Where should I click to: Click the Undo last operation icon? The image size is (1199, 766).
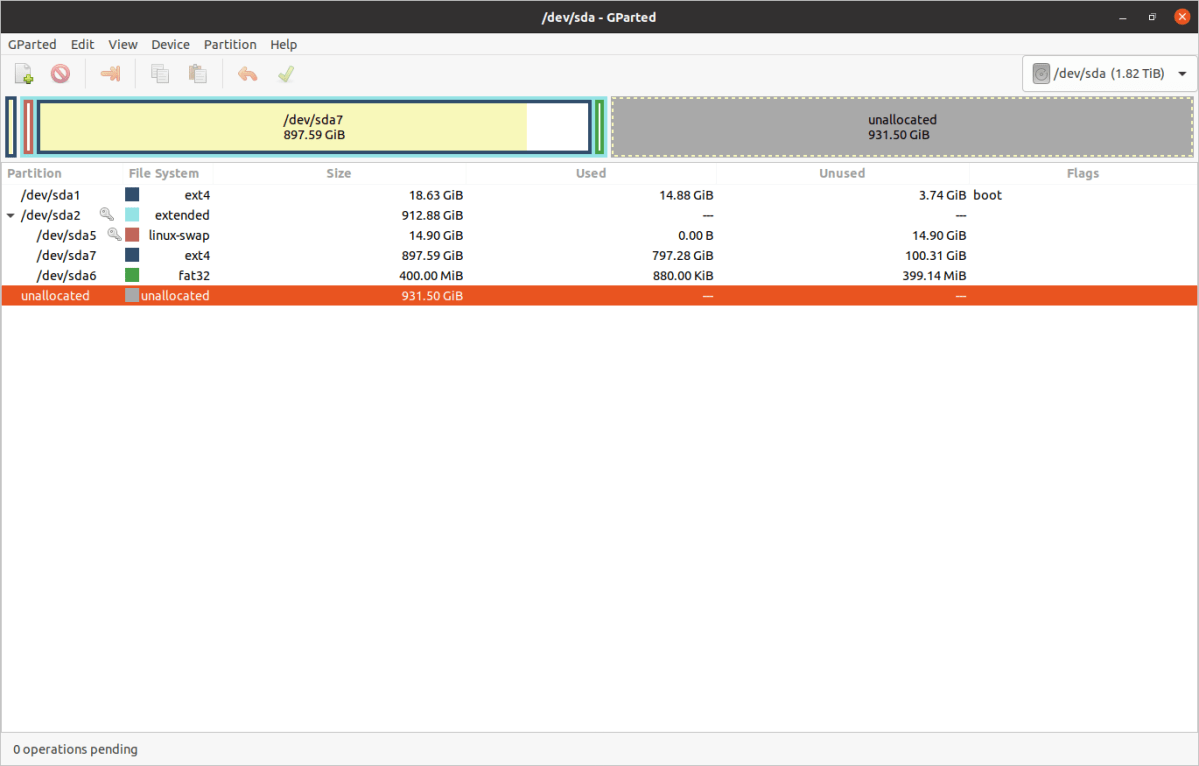[x=247, y=74]
